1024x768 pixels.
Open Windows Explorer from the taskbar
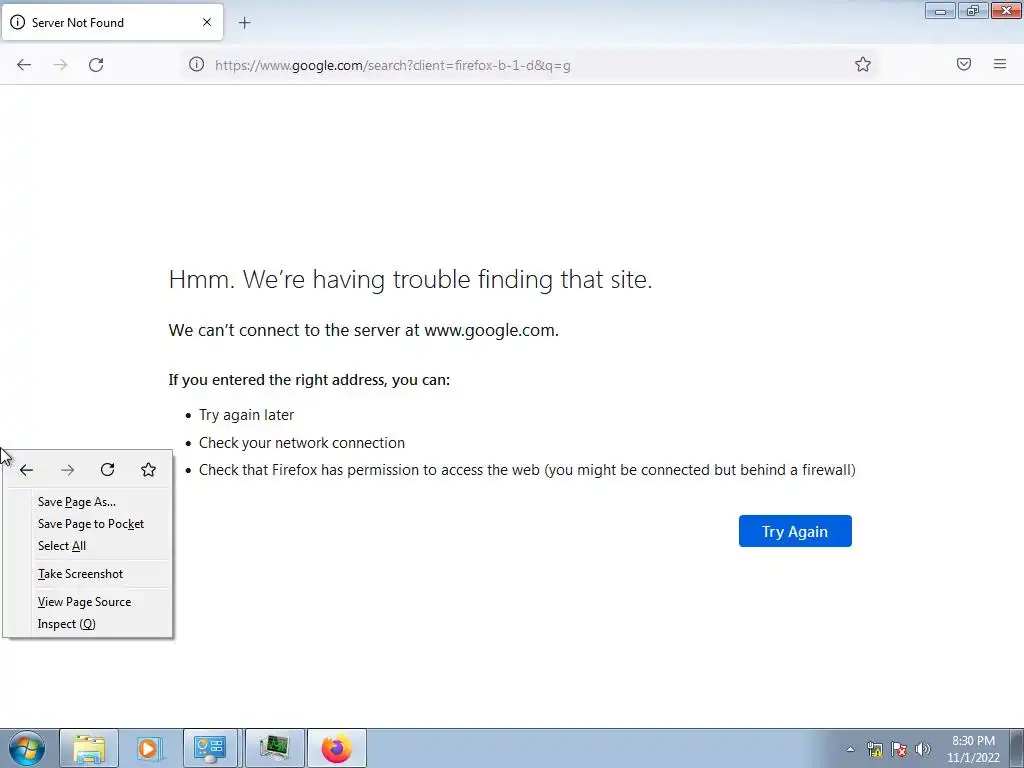click(x=89, y=748)
